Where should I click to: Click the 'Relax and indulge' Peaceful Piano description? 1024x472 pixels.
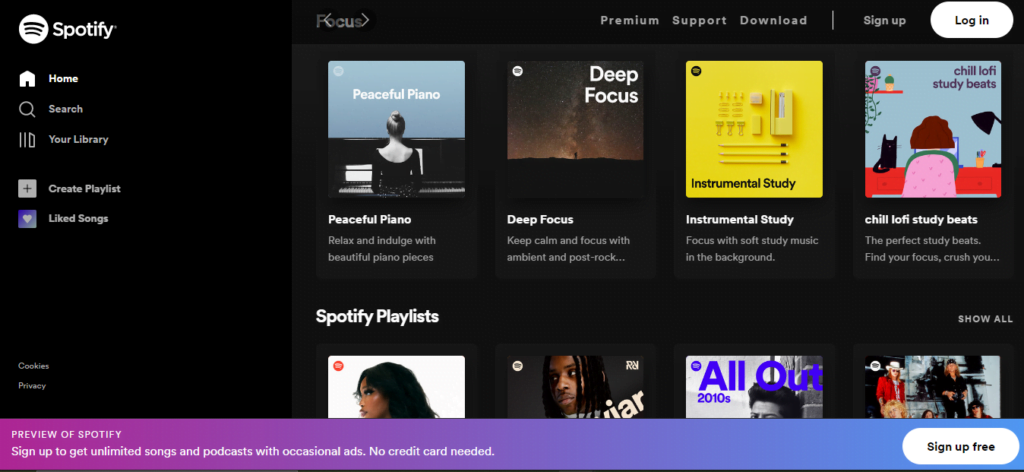[x=382, y=249]
